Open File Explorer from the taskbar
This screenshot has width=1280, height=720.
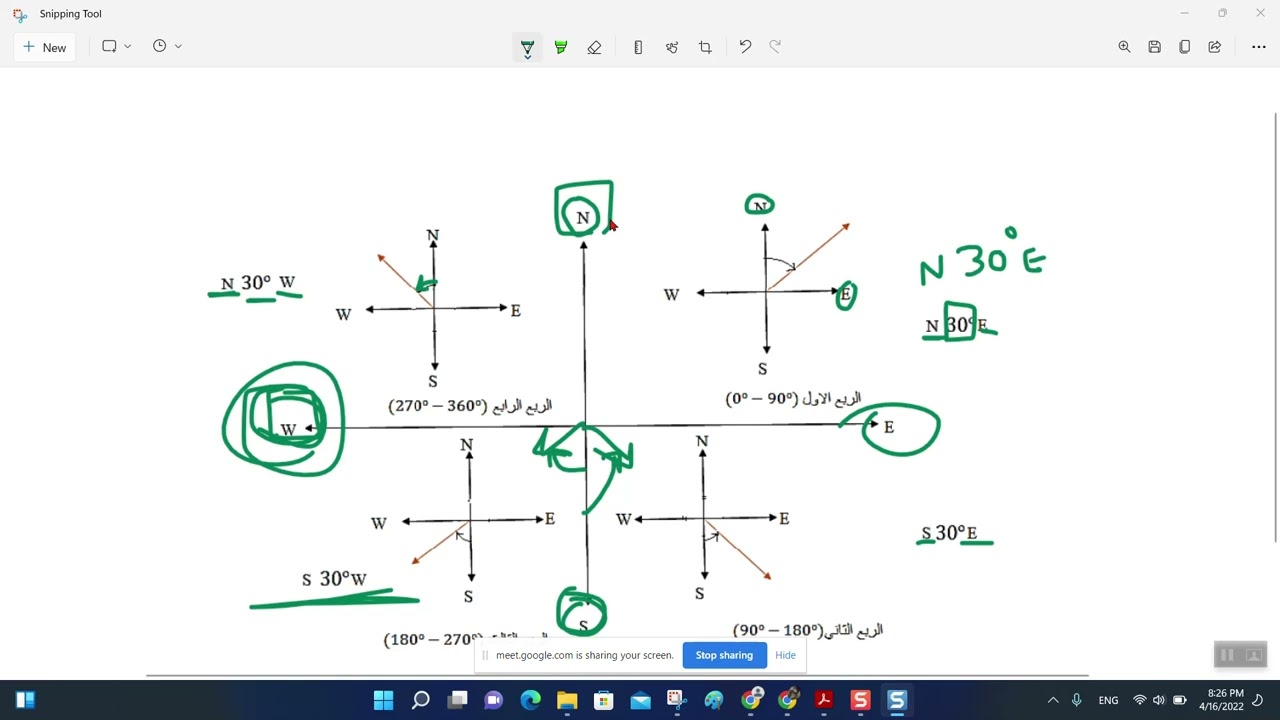pyautogui.click(x=567, y=700)
